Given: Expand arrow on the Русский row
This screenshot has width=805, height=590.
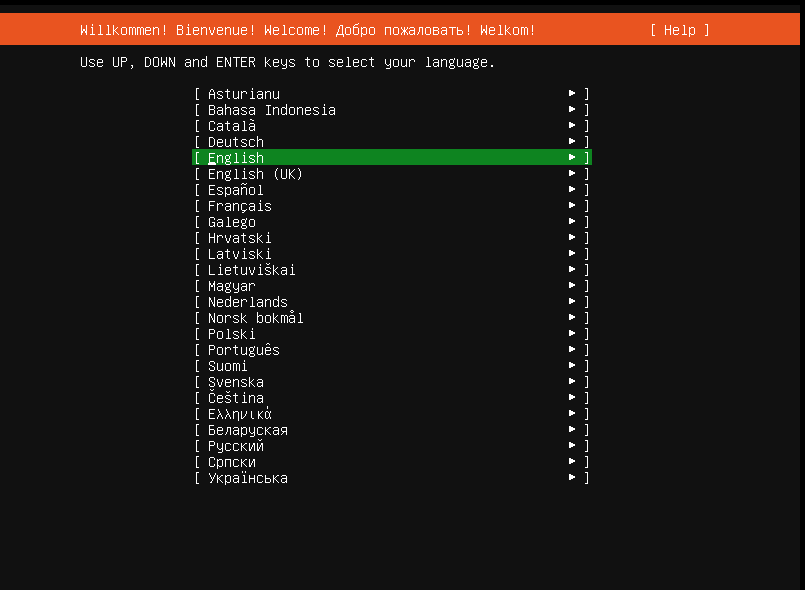Looking at the screenshot, I should pyautogui.click(x=572, y=445).
